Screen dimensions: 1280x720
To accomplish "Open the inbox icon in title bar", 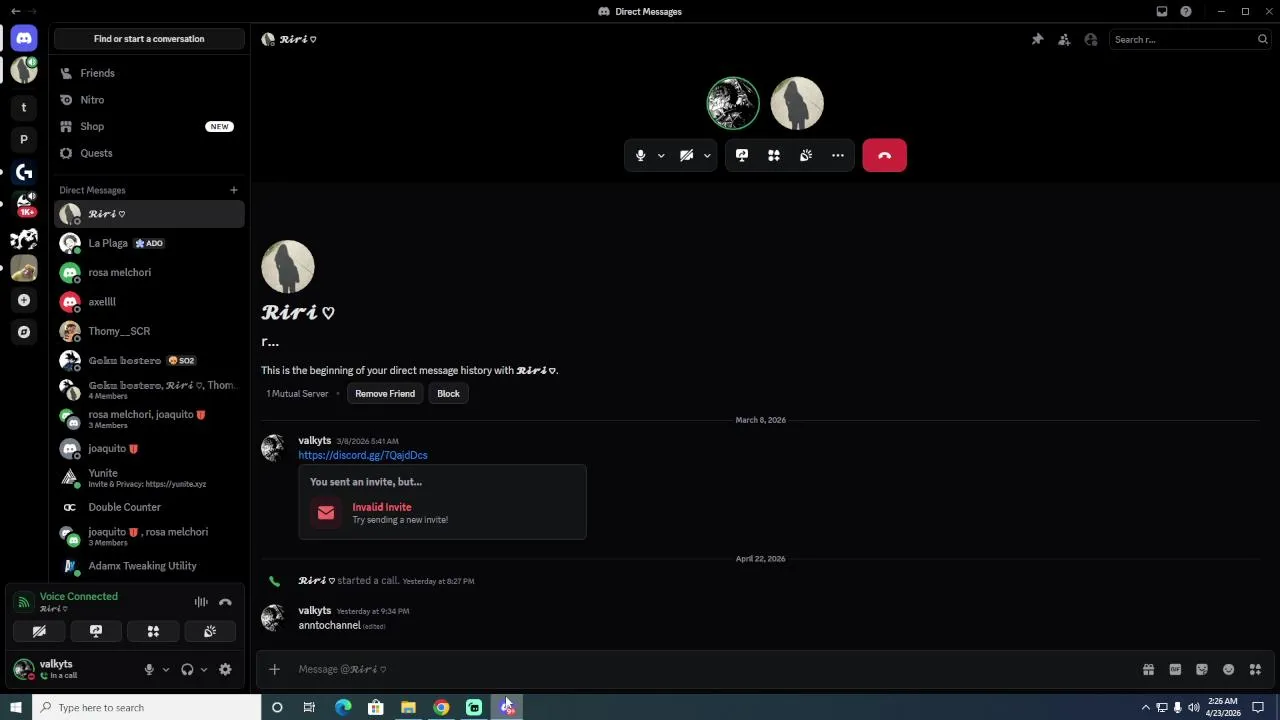I will [x=1162, y=11].
